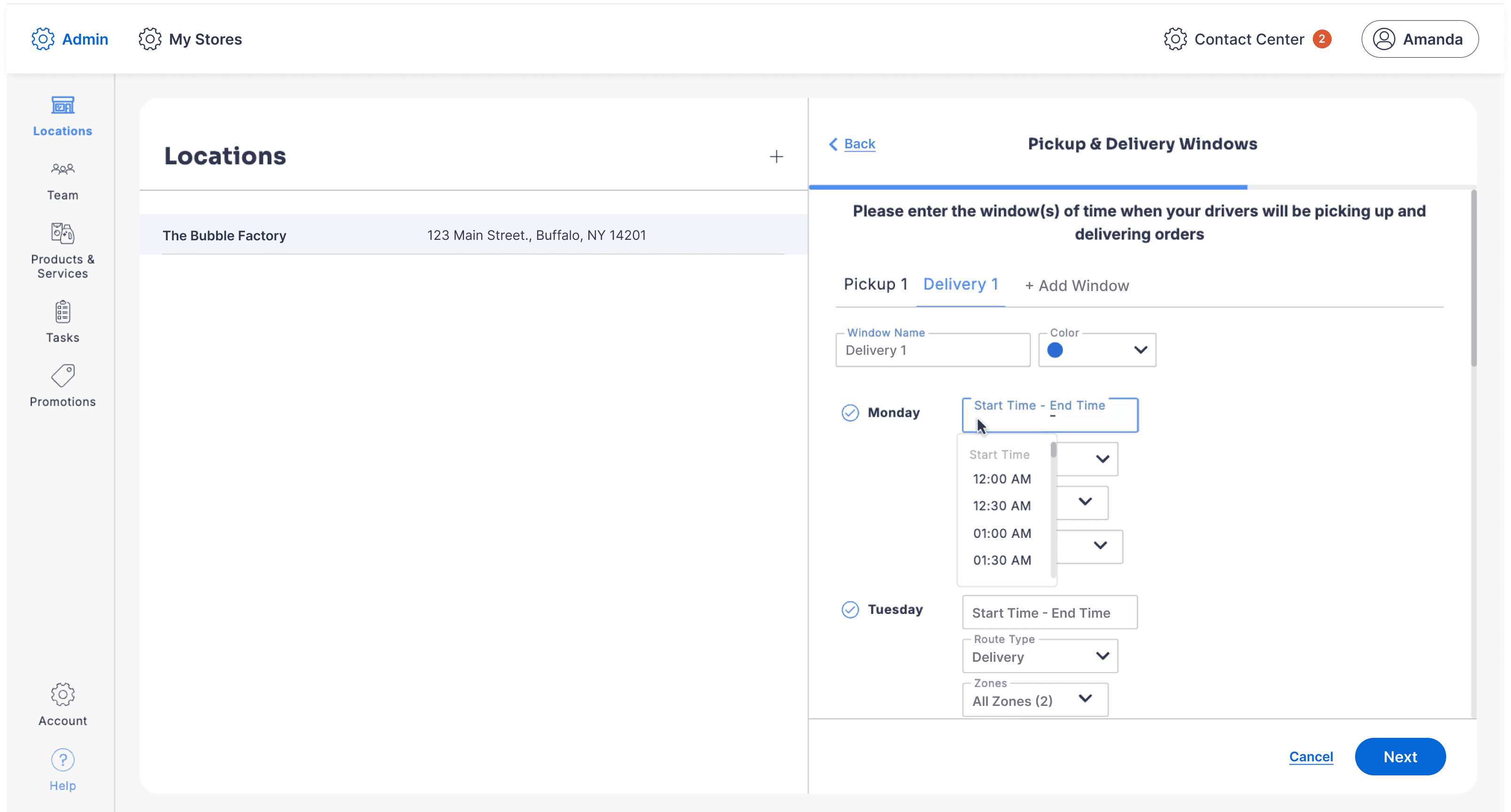
Task: Toggle the Monday checkmark
Action: [850, 414]
